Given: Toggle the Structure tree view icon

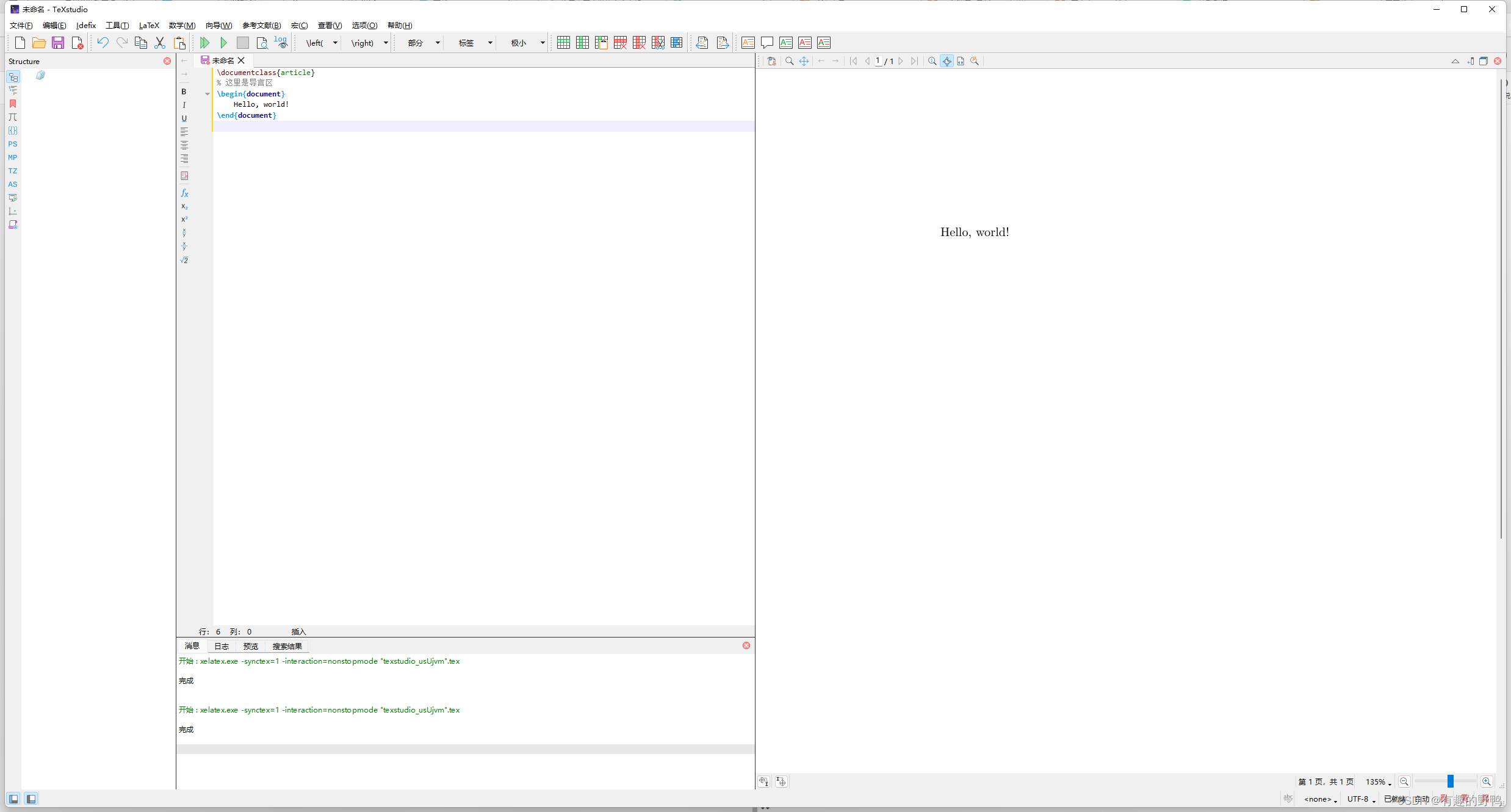Looking at the screenshot, I should (13, 77).
